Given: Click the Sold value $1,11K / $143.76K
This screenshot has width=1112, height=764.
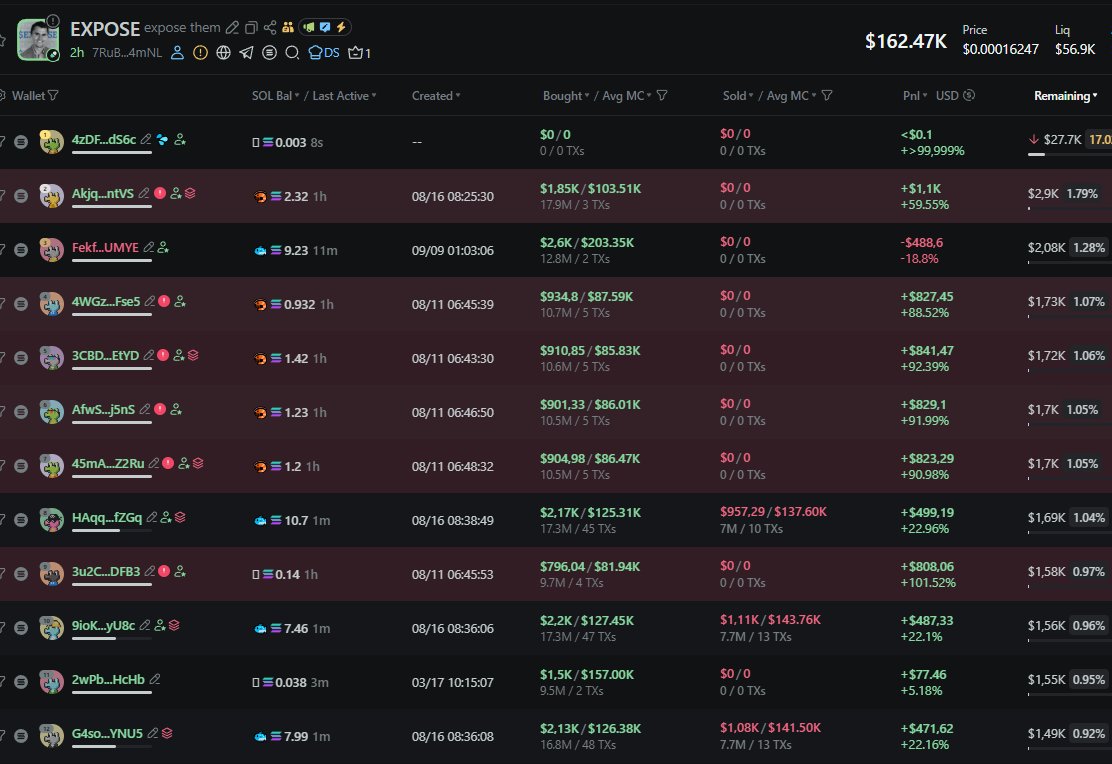Looking at the screenshot, I should coord(770,619).
